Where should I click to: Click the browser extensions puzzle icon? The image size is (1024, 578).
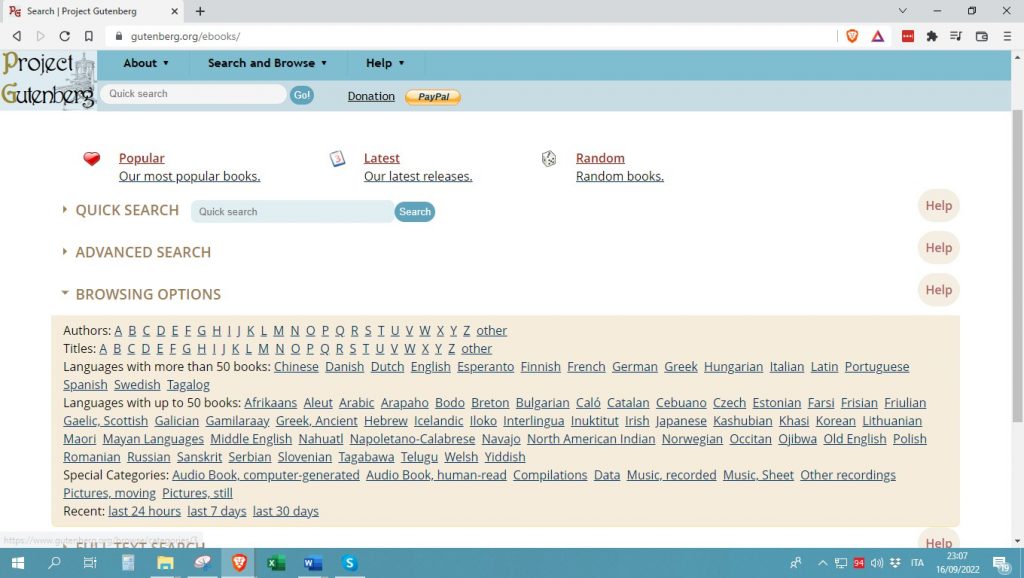coord(931,36)
